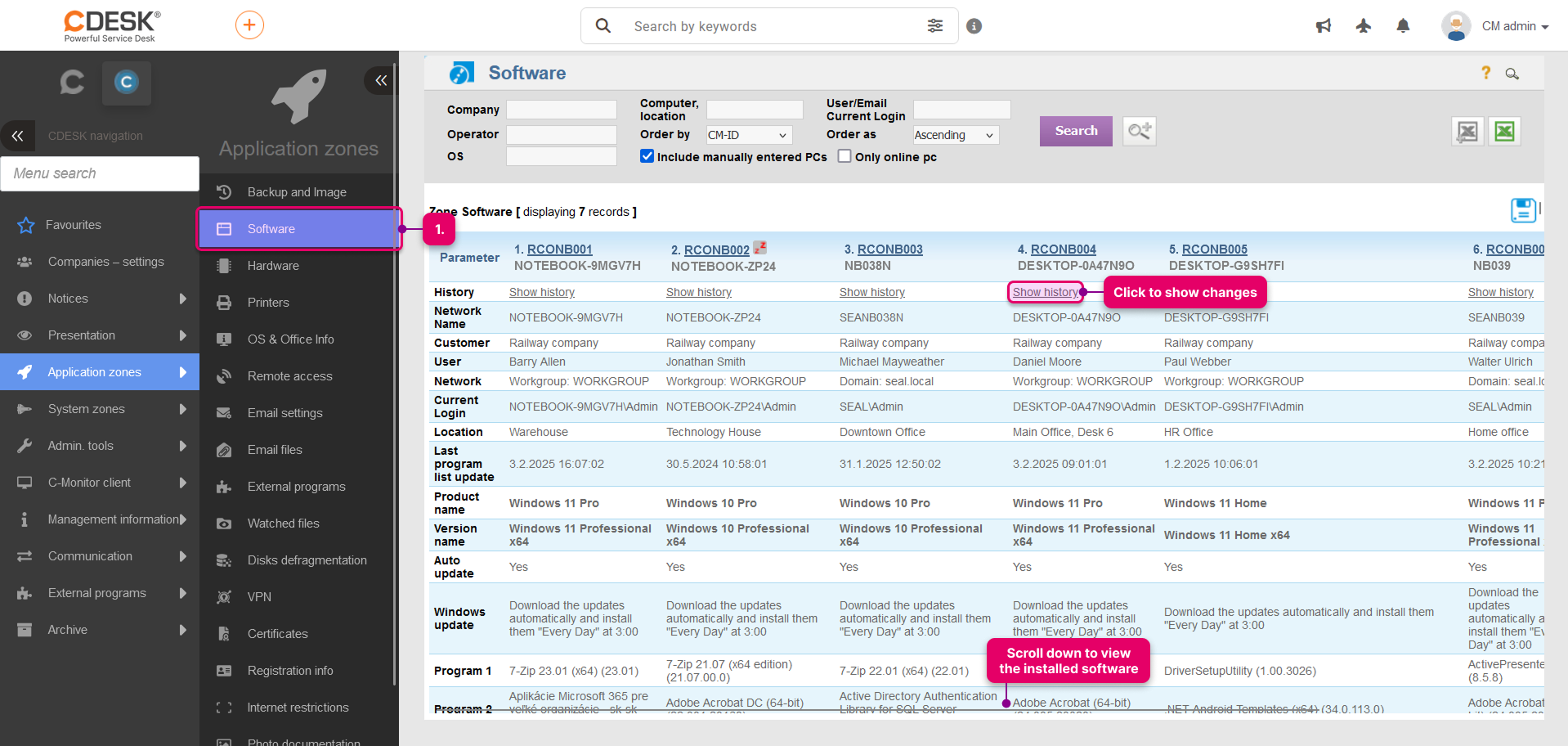Collapse the Application zones panel arrow
Screen dimensions: 1568x746
(380, 80)
